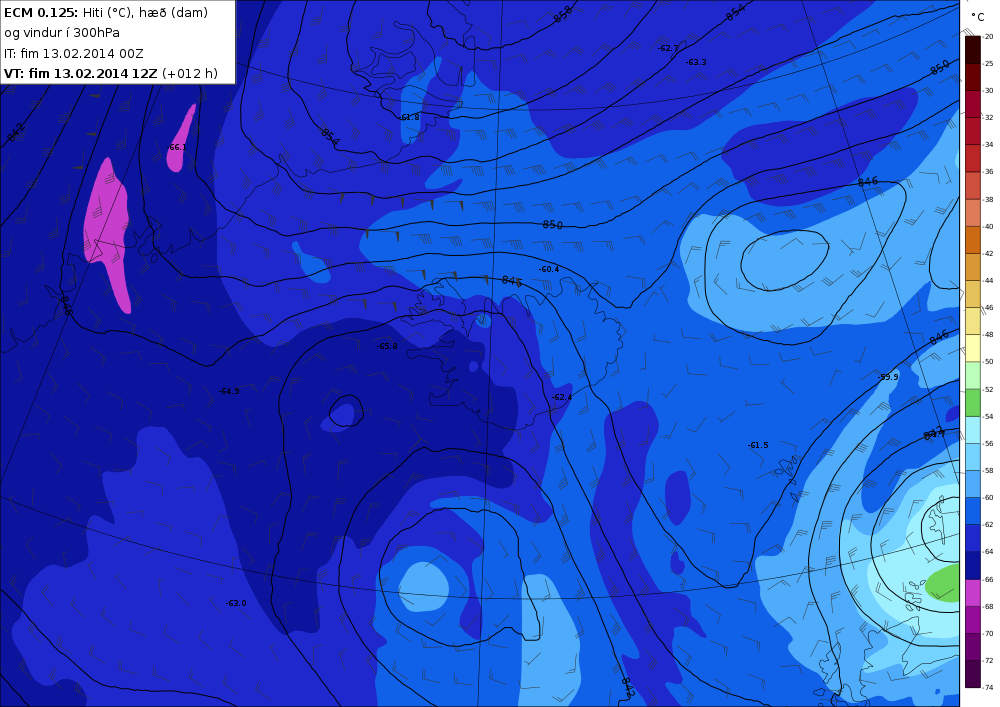Click the -60.4 temperature value on the map

[548, 269]
